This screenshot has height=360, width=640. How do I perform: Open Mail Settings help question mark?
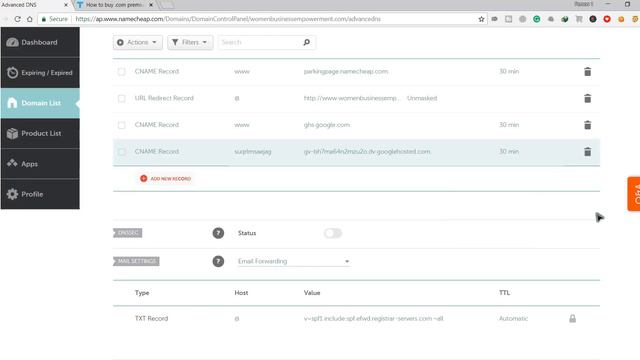tap(218, 261)
